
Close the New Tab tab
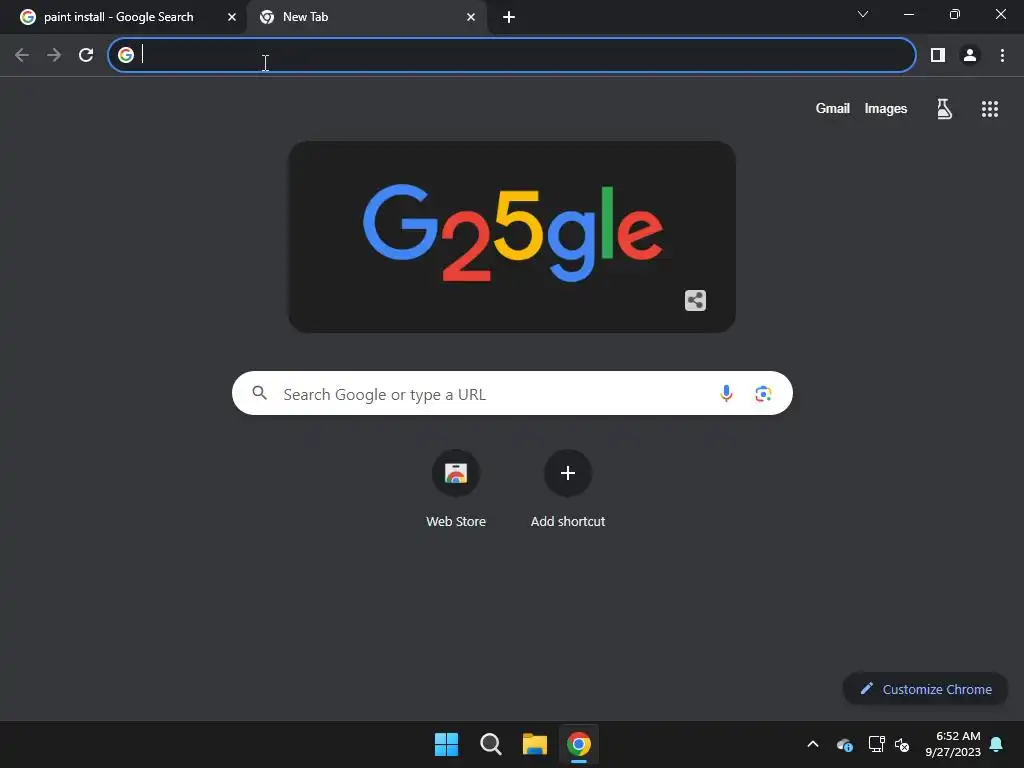point(471,18)
